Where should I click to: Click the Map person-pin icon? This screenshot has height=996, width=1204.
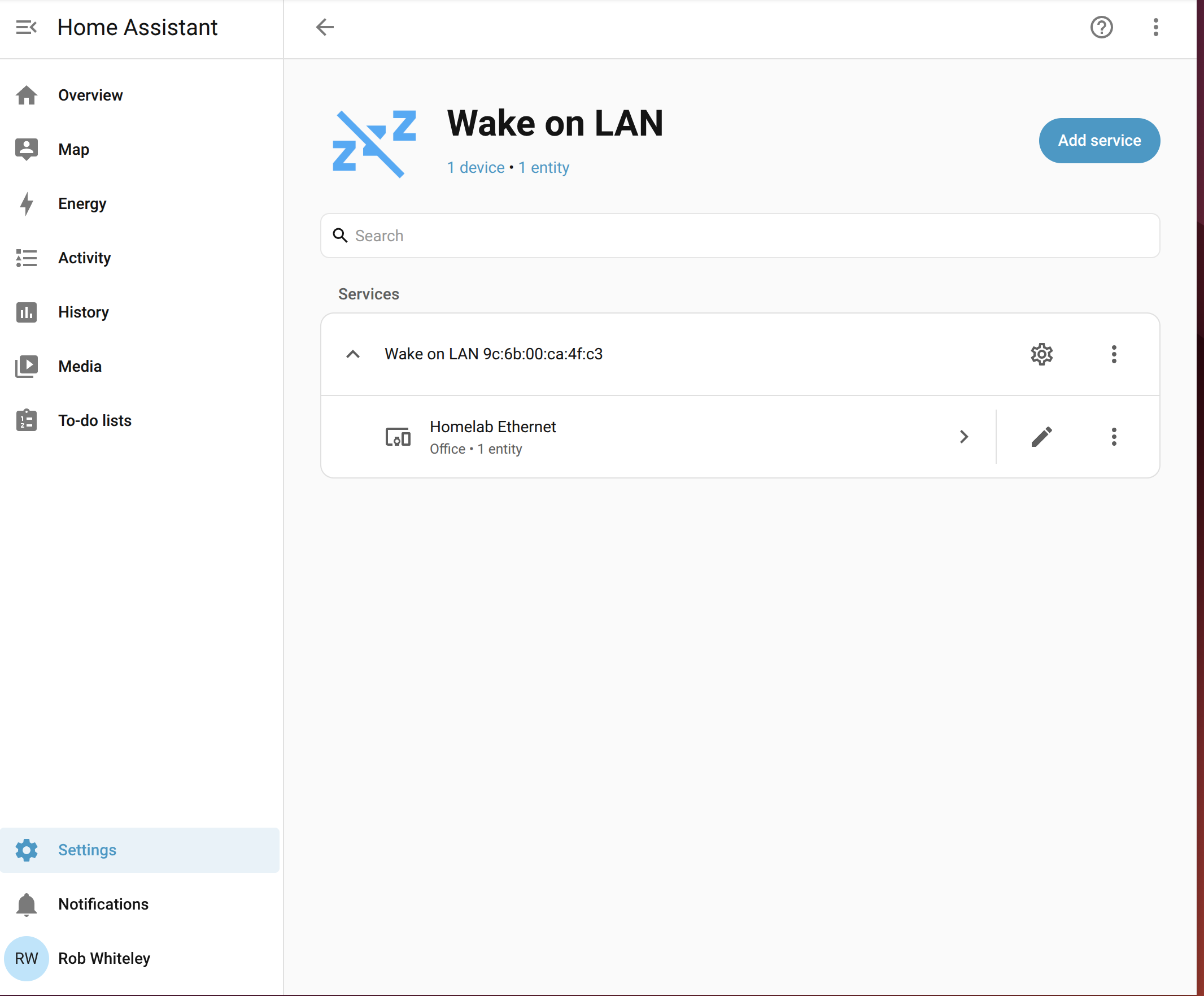[x=27, y=149]
